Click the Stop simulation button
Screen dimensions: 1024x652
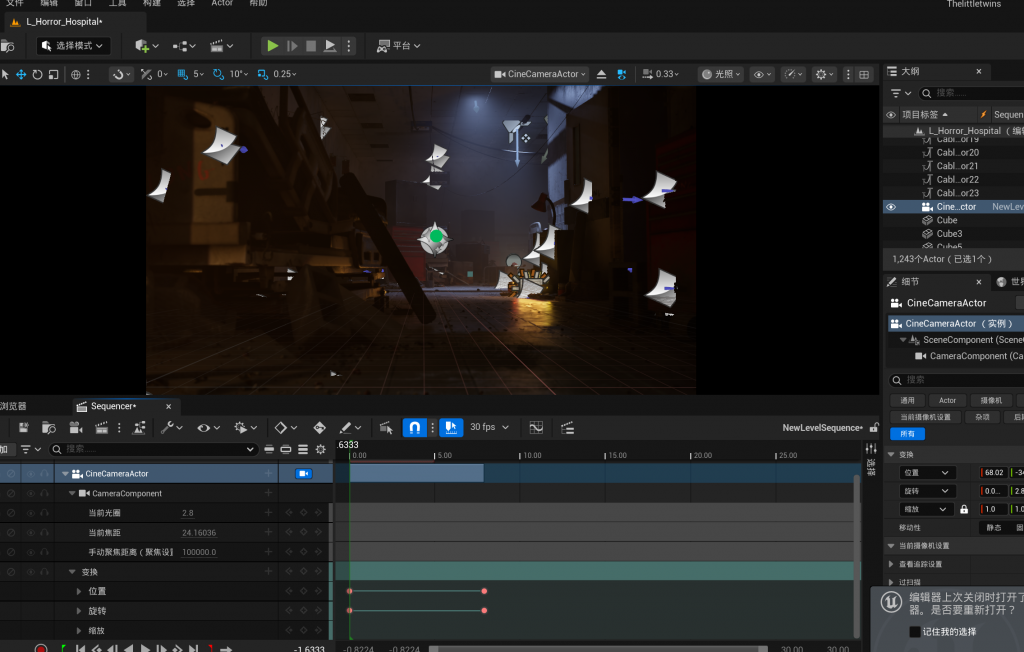click(311, 46)
